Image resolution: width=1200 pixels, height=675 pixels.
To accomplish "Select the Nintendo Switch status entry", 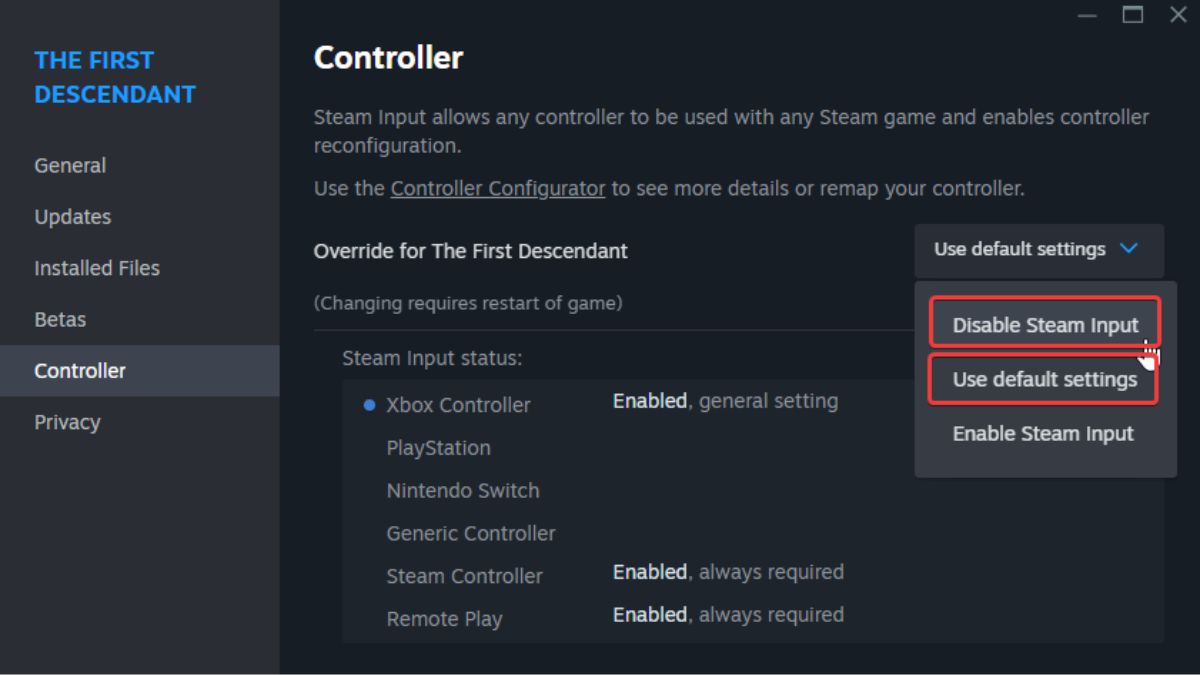I will click(x=463, y=491).
